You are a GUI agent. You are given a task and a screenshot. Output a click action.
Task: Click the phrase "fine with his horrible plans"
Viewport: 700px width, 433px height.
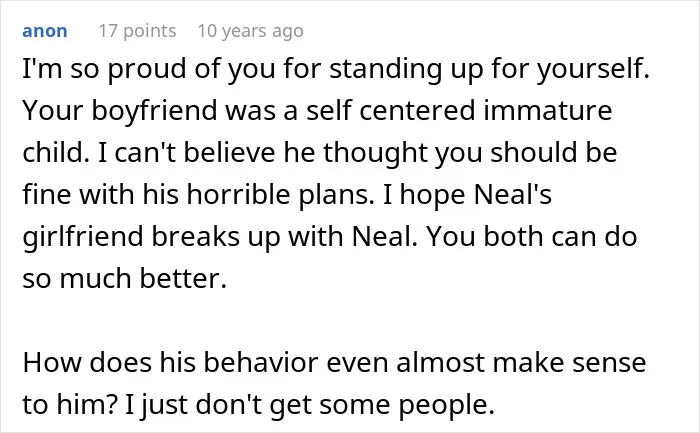[x=197, y=195]
